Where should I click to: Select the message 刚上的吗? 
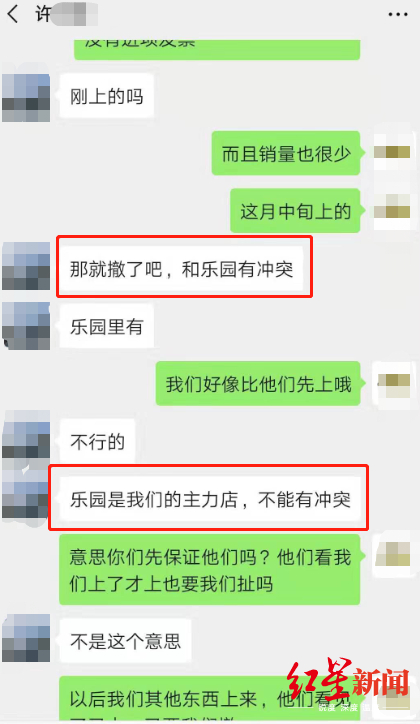click(x=107, y=97)
